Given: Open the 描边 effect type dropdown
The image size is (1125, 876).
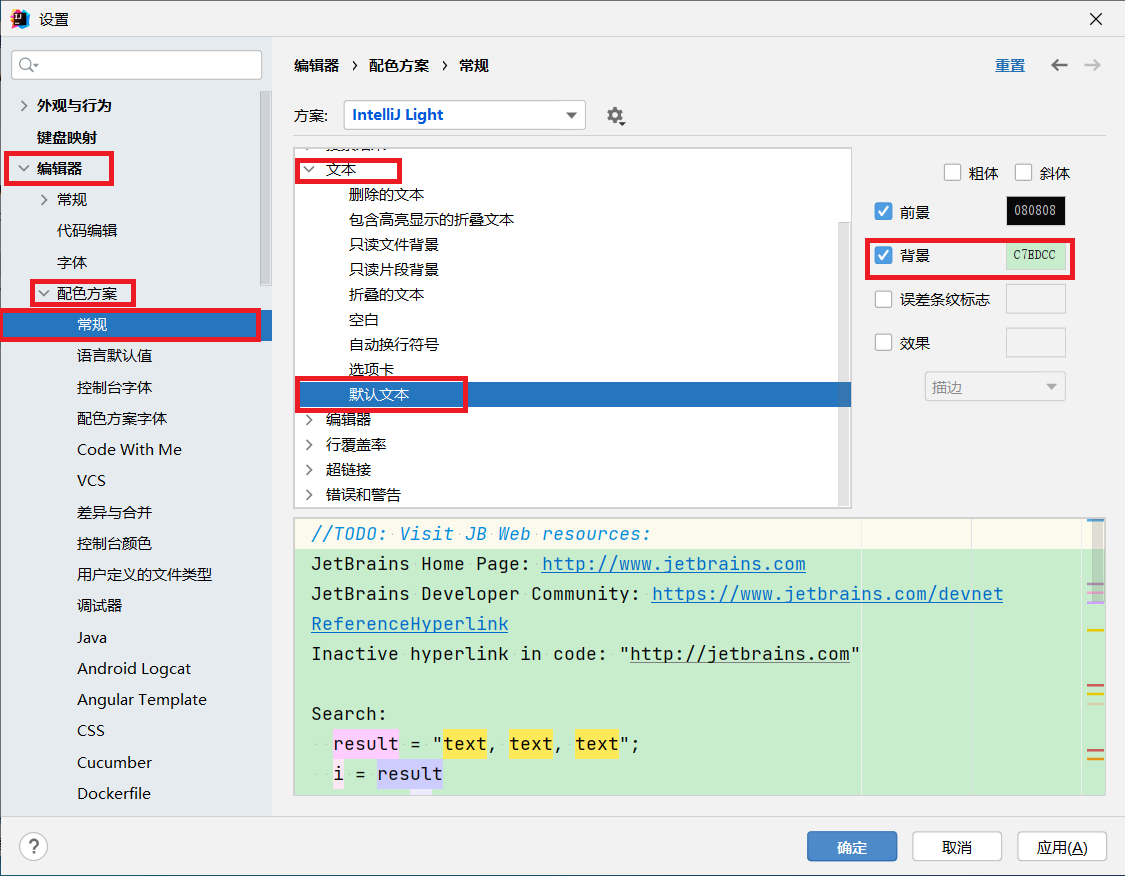Looking at the screenshot, I should pyautogui.click(x=994, y=387).
